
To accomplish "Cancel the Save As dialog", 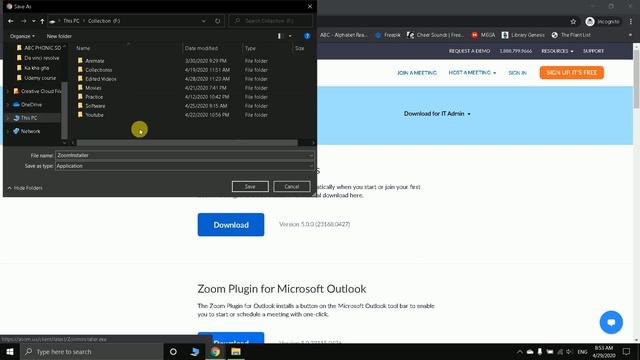I will (x=291, y=187).
